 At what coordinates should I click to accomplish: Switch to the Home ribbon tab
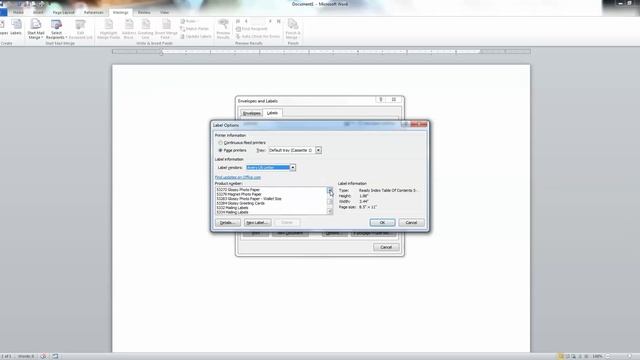click(x=18, y=13)
